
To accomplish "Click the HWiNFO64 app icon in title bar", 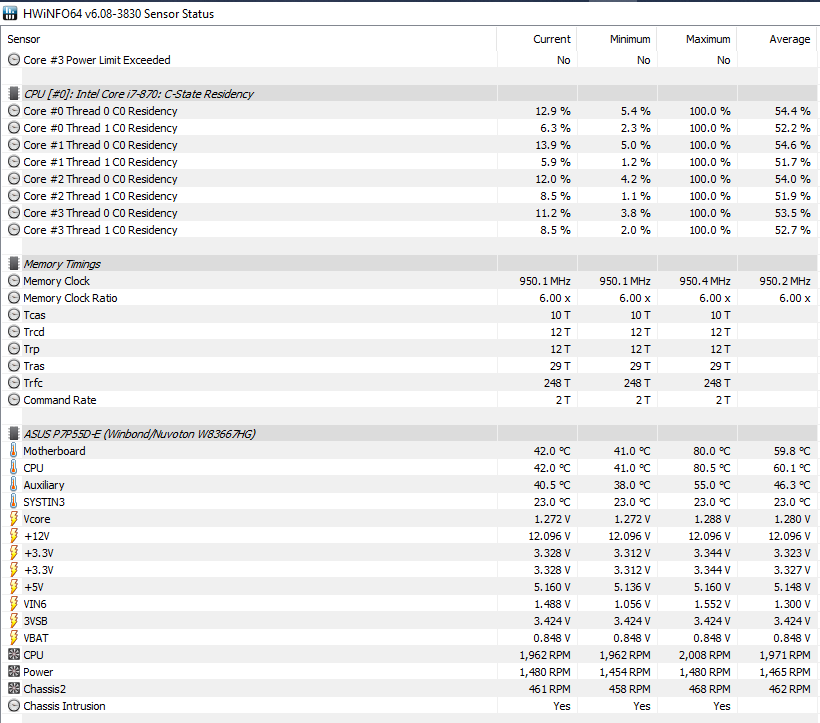I will click(10, 14).
